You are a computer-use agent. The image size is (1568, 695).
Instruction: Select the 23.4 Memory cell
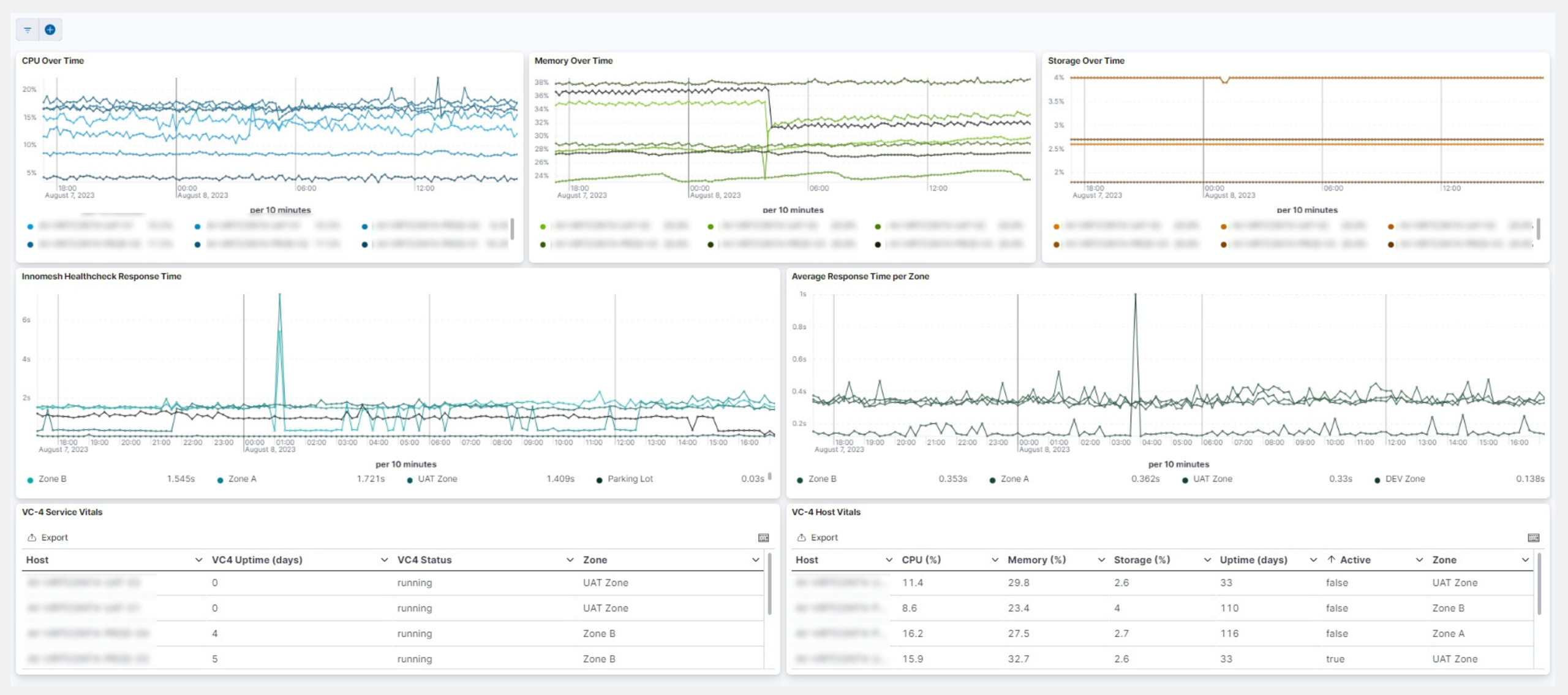point(1019,608)
